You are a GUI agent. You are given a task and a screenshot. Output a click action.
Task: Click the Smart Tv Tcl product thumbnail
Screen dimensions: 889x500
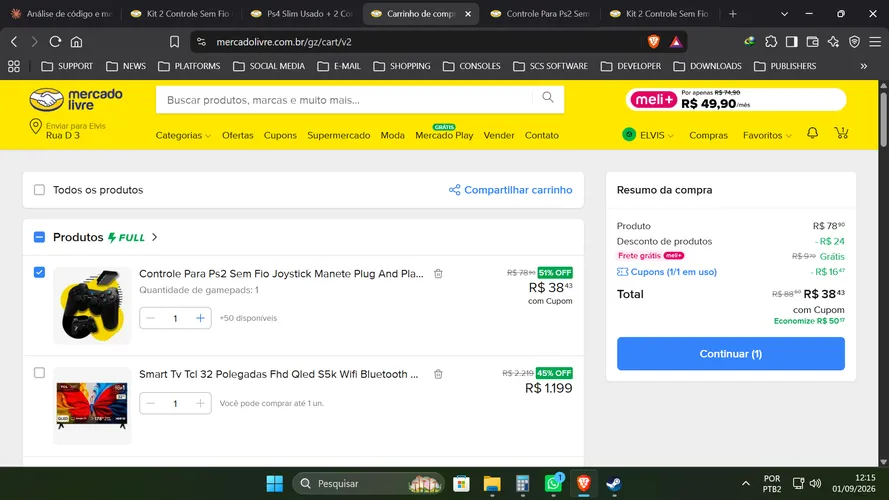coord(92,405)
